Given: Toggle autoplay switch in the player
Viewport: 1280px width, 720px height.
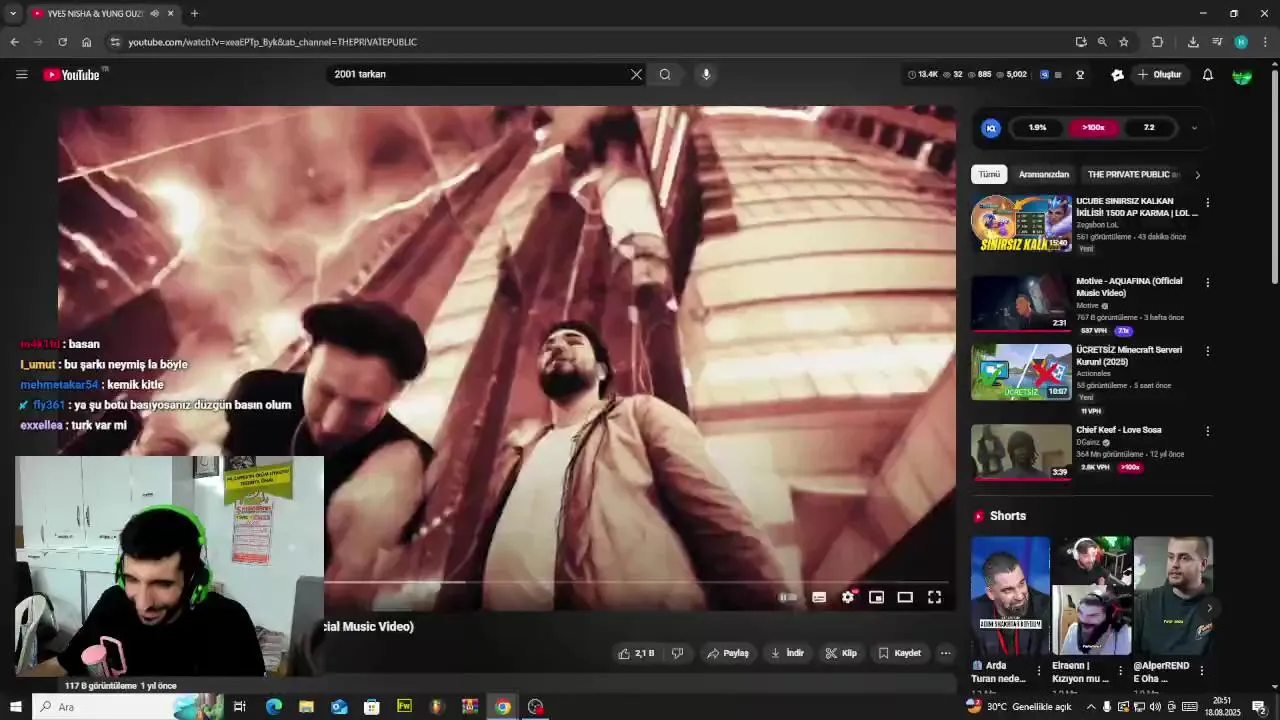Looking at the screenshot, I should tap(788, 597).
